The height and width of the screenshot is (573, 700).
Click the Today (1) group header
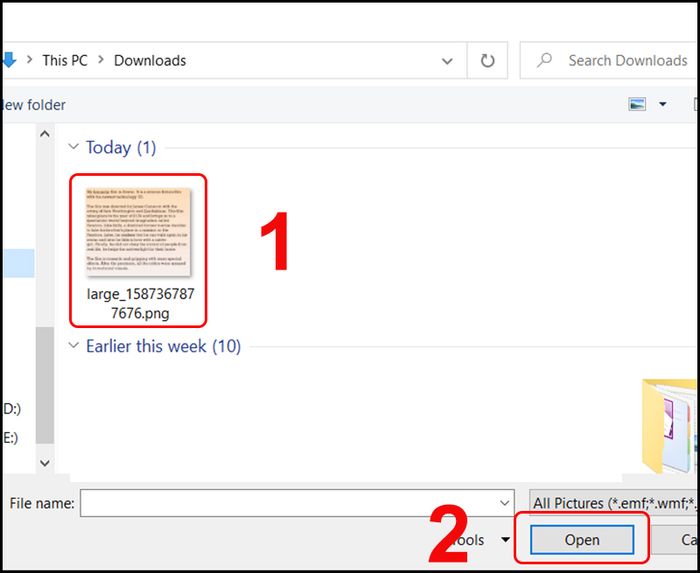(x=121, y=148)
